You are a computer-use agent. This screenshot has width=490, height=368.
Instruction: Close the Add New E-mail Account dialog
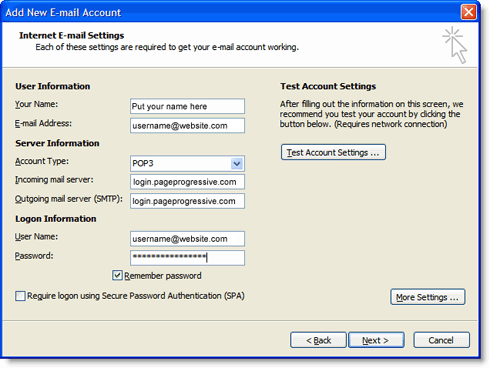tap(468, 12)
